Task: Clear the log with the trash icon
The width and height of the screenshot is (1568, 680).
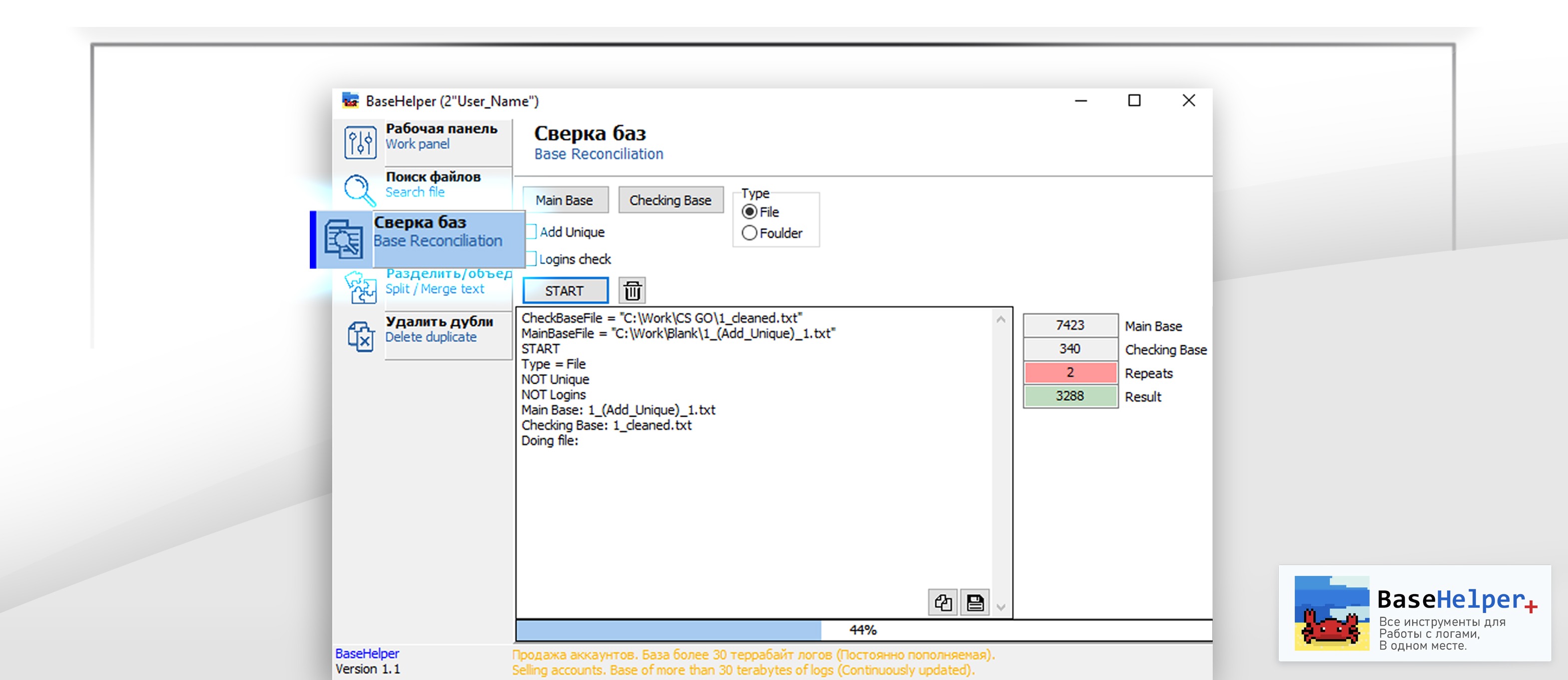Action: point(633,291)
